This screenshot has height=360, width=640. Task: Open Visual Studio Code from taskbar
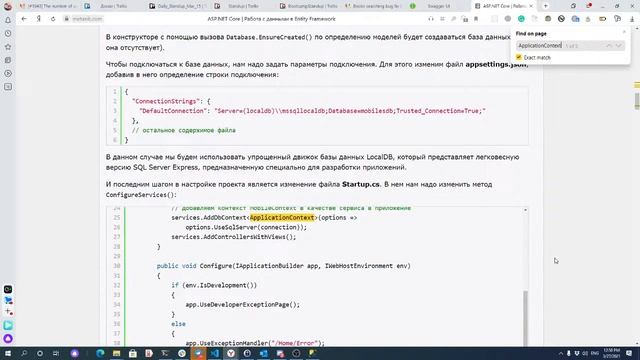coord(215,353)
